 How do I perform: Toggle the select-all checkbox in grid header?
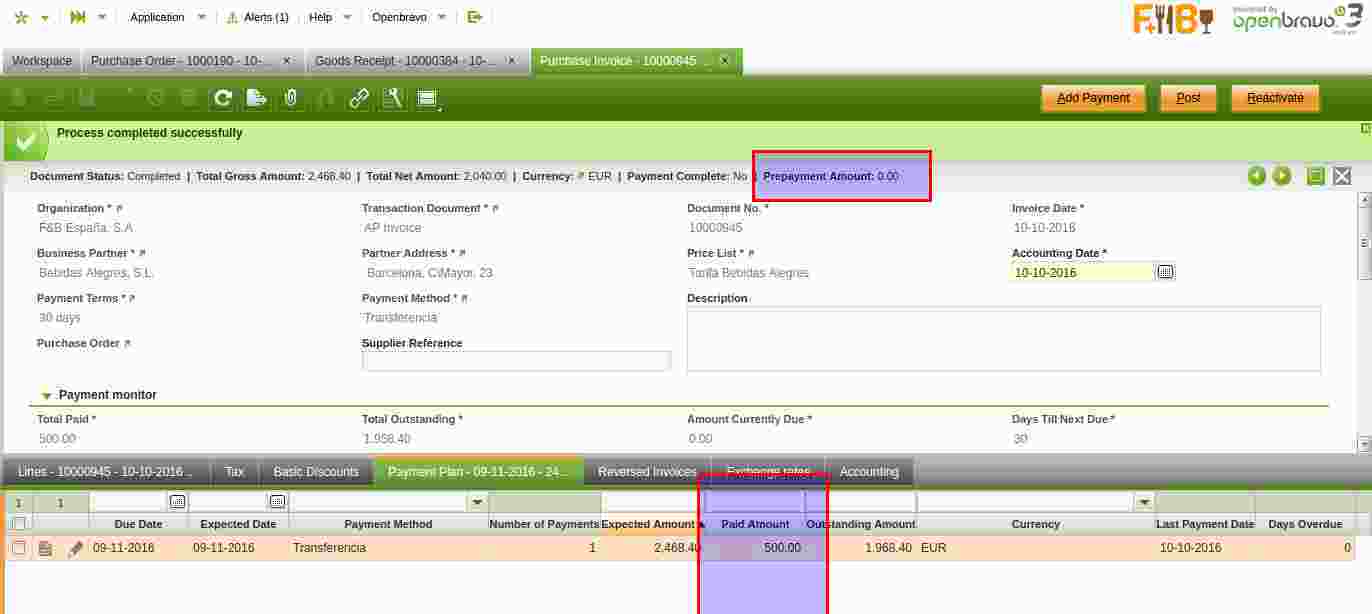point(18,523)
